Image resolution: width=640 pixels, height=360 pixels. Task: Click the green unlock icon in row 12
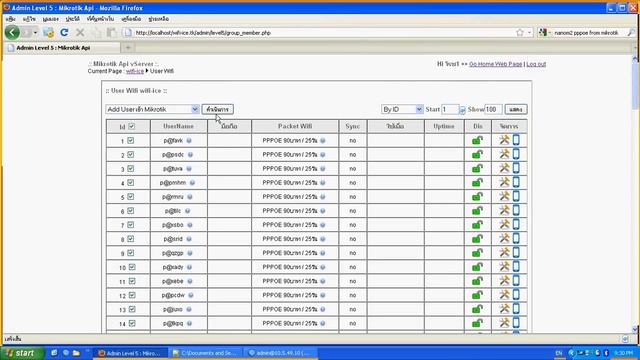click(477, 295)
